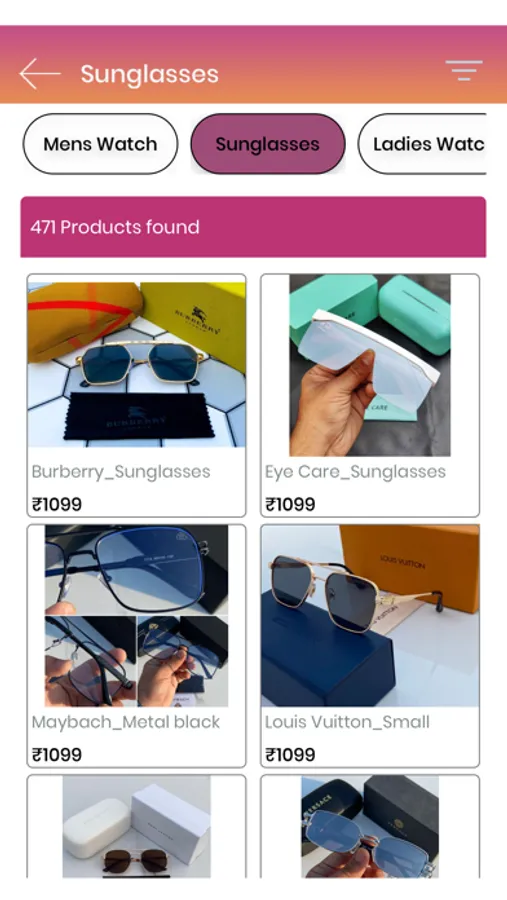The width and height of the screenshot is (507, 900).
Task: Tap the ₹1099 price under Burberry
Action: [x=57, y=505]
